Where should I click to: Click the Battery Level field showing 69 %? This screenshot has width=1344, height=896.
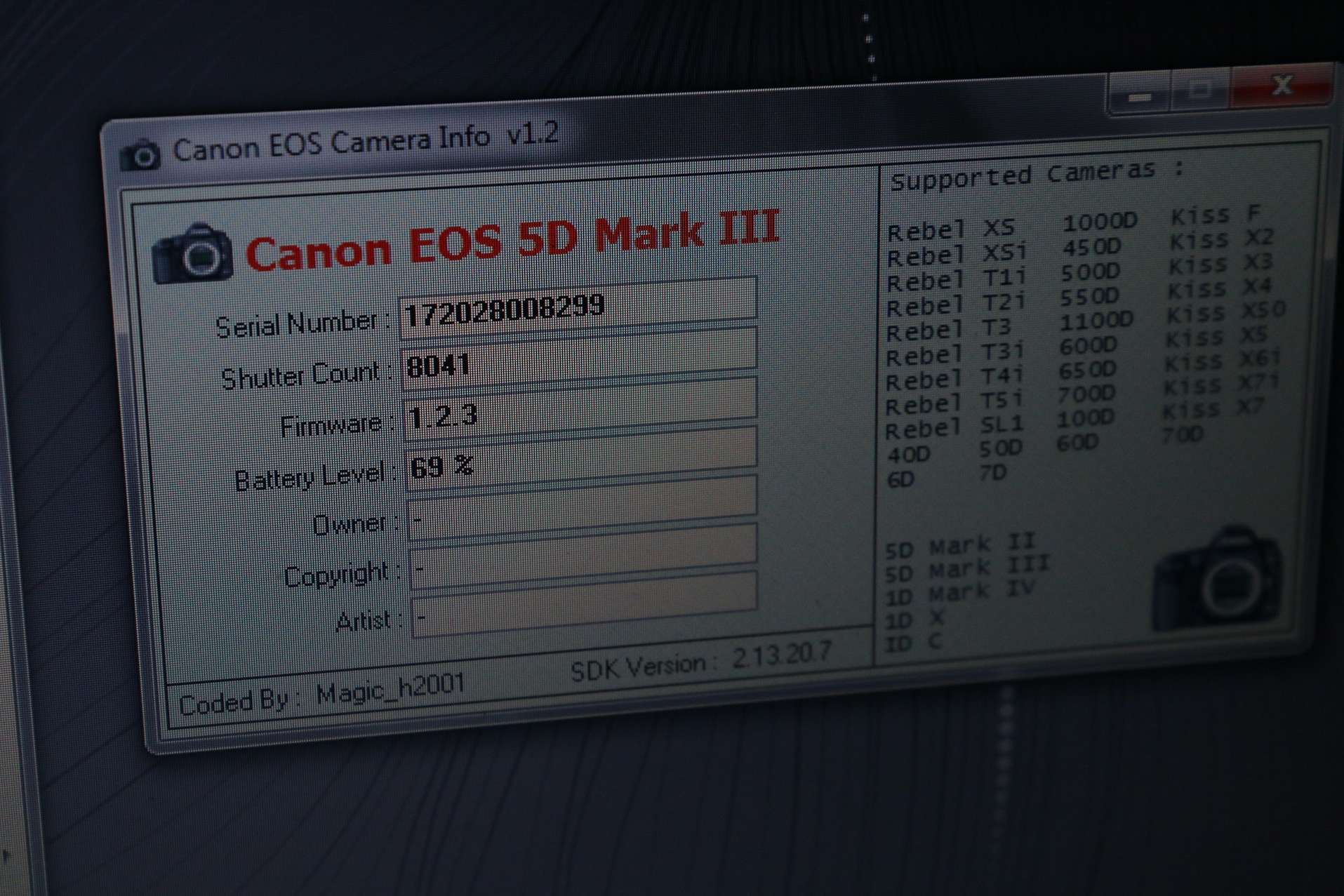[x=583, y=459]
